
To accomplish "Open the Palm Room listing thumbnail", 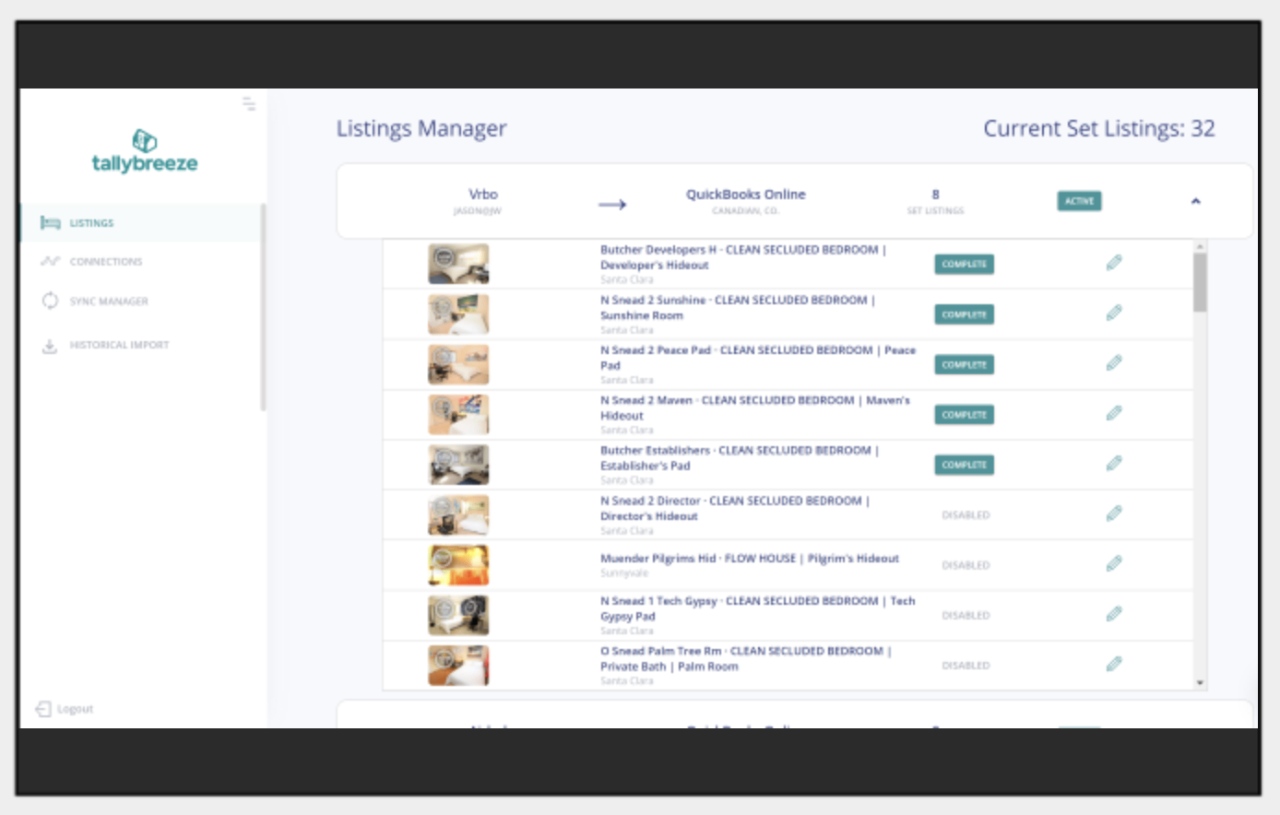I will (459, 665).
